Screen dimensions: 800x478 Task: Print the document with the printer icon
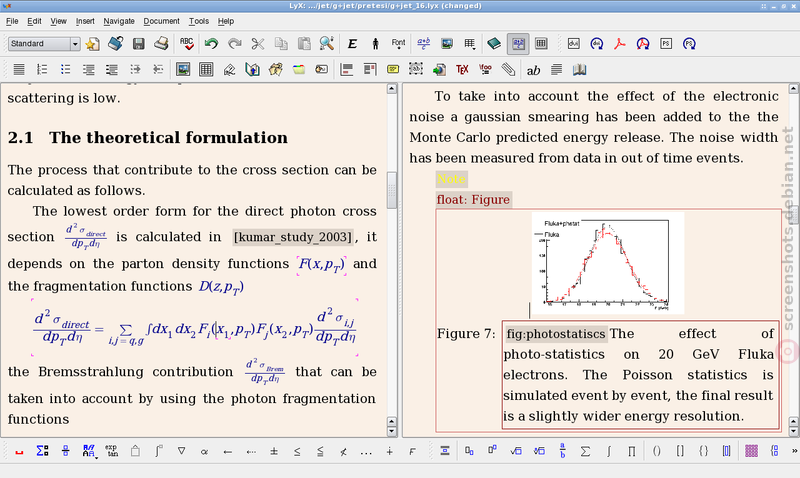coord(161,44)
